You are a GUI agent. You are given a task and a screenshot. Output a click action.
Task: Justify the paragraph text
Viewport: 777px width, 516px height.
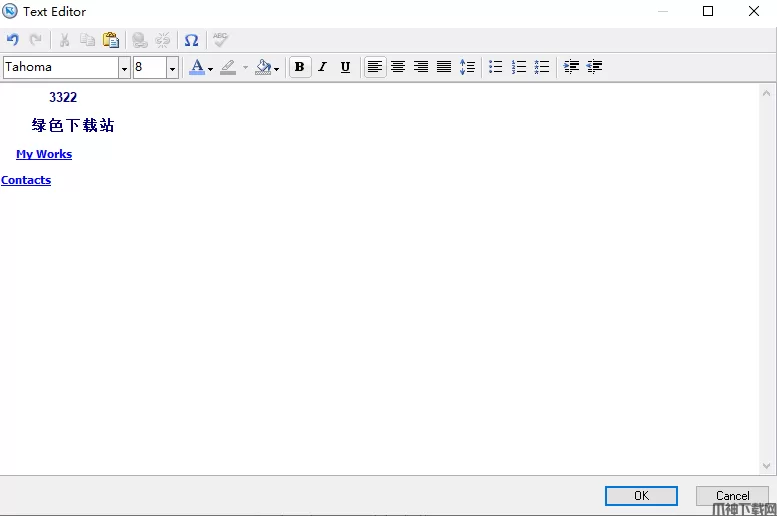point(444,67)
